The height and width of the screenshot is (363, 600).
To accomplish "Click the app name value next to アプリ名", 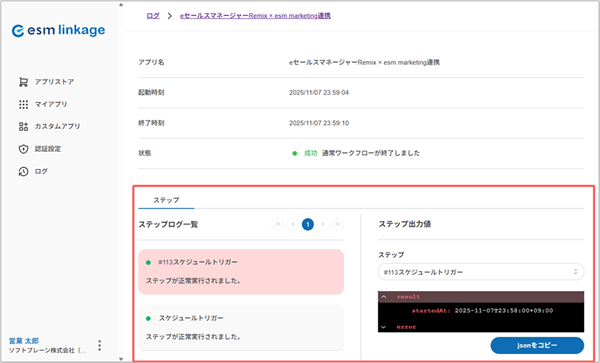I will click(x=364, y=62).
